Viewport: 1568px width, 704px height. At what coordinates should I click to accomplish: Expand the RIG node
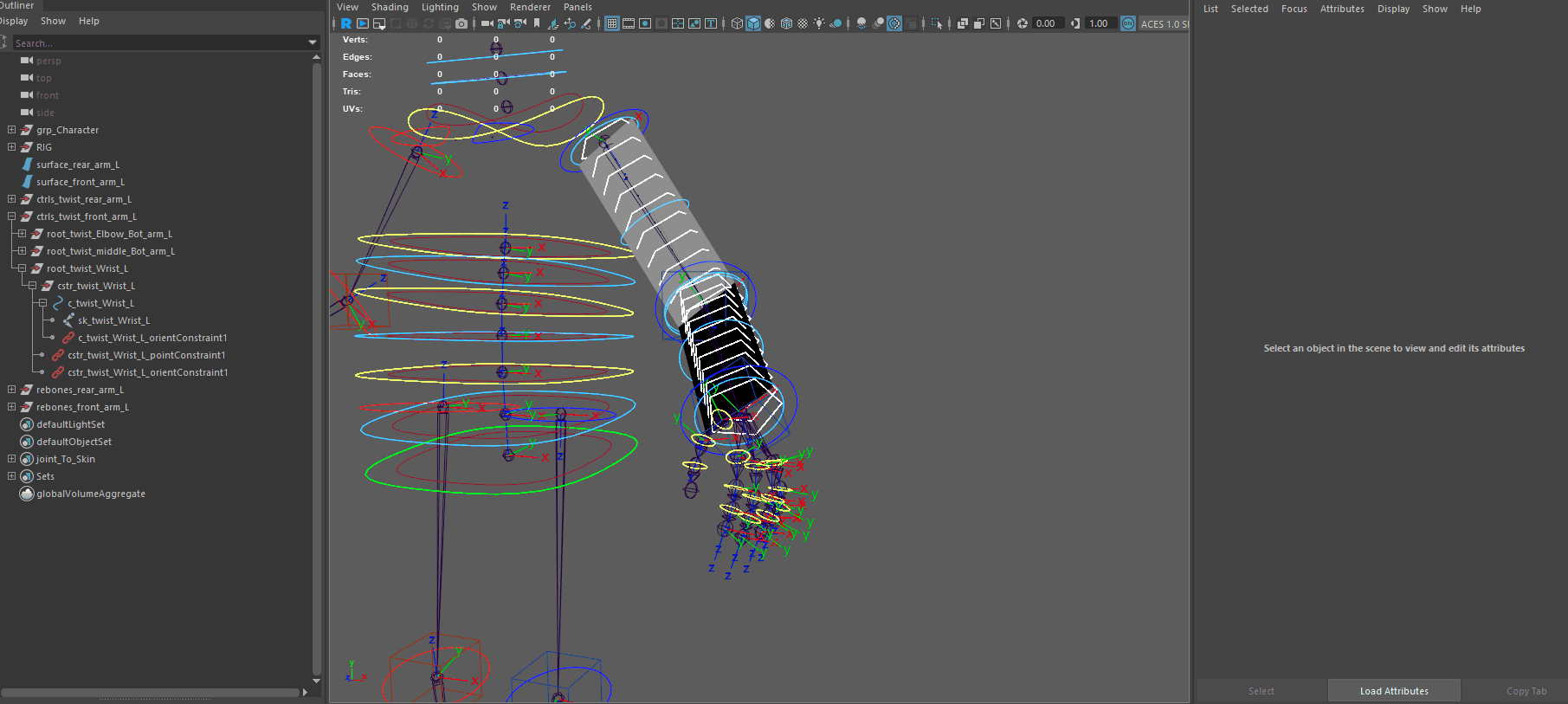coord(11,147)
